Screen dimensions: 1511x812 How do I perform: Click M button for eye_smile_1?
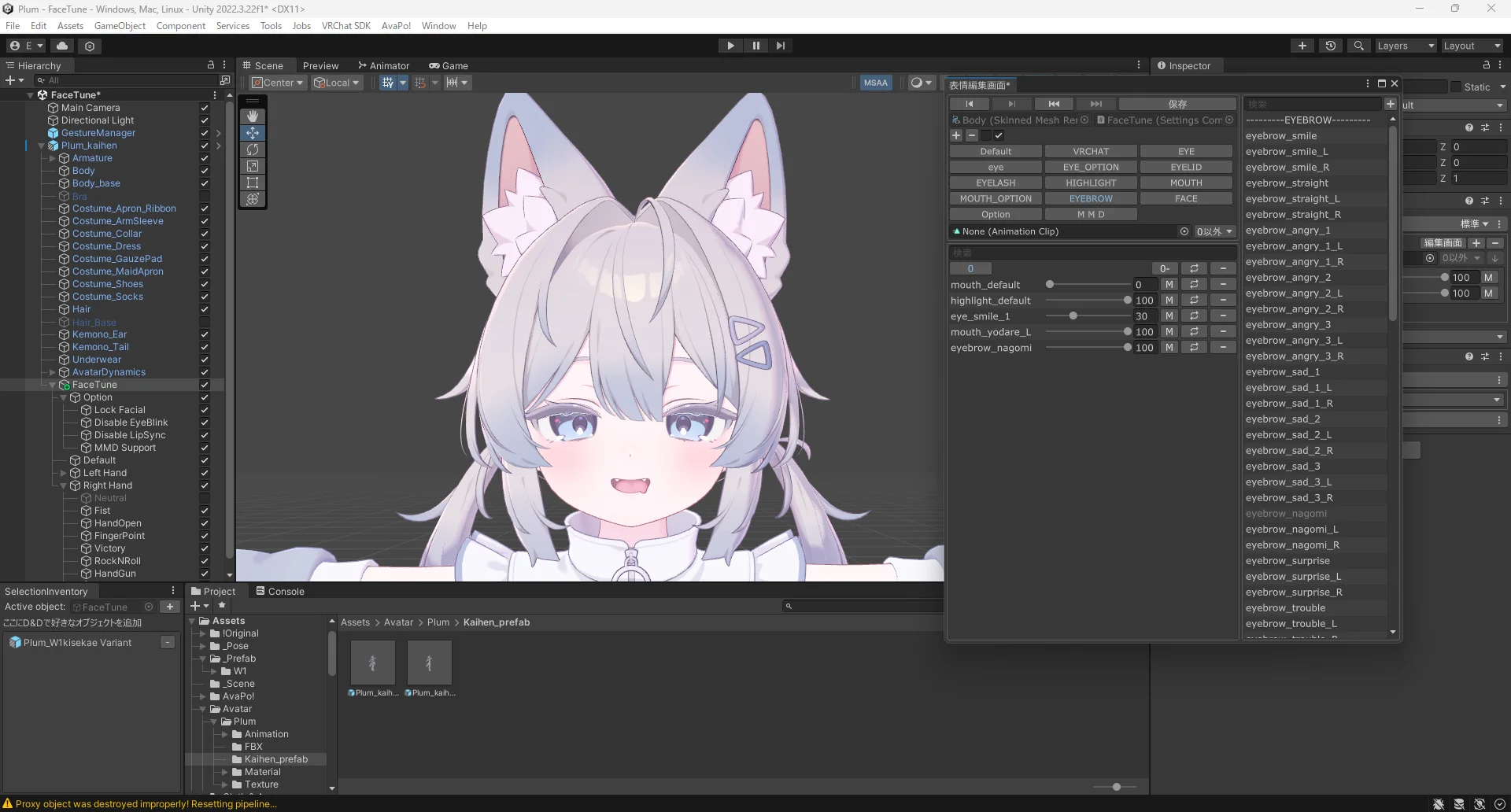[x=1169, y=316]
